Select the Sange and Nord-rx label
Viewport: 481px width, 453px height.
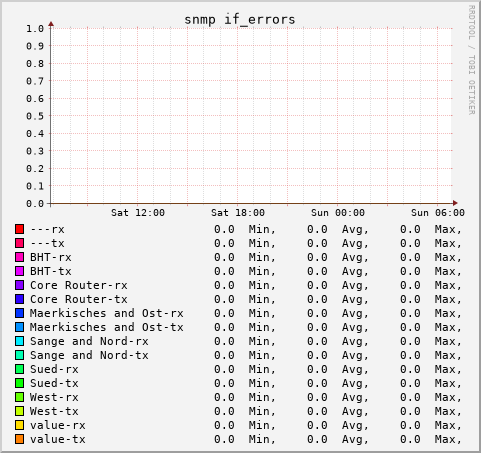(89, 341)
